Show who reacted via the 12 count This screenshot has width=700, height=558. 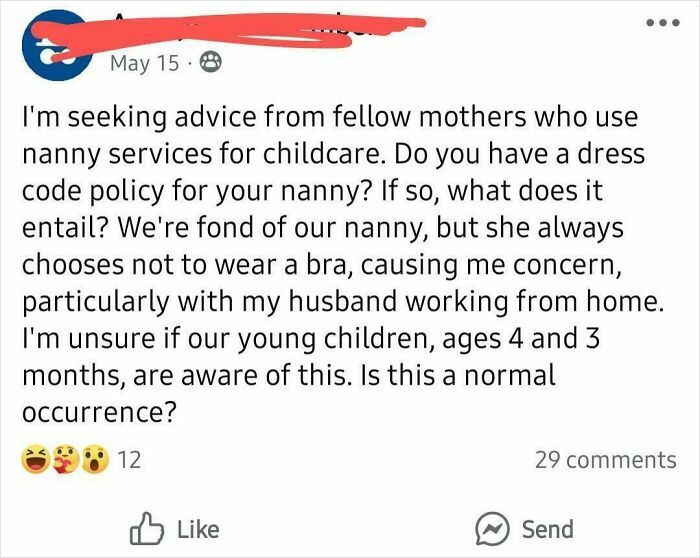tap(129, 460)
